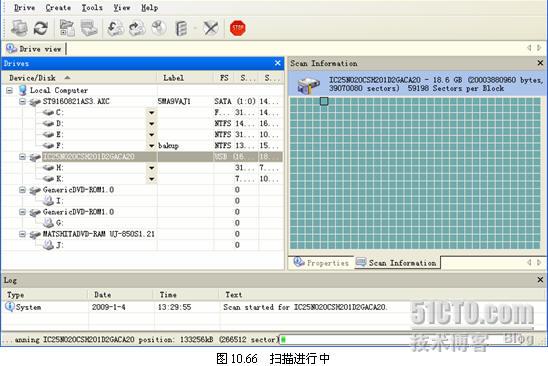Click the 13:29:55 time log cell
The image size is (548, 366).
coord(174,307)
